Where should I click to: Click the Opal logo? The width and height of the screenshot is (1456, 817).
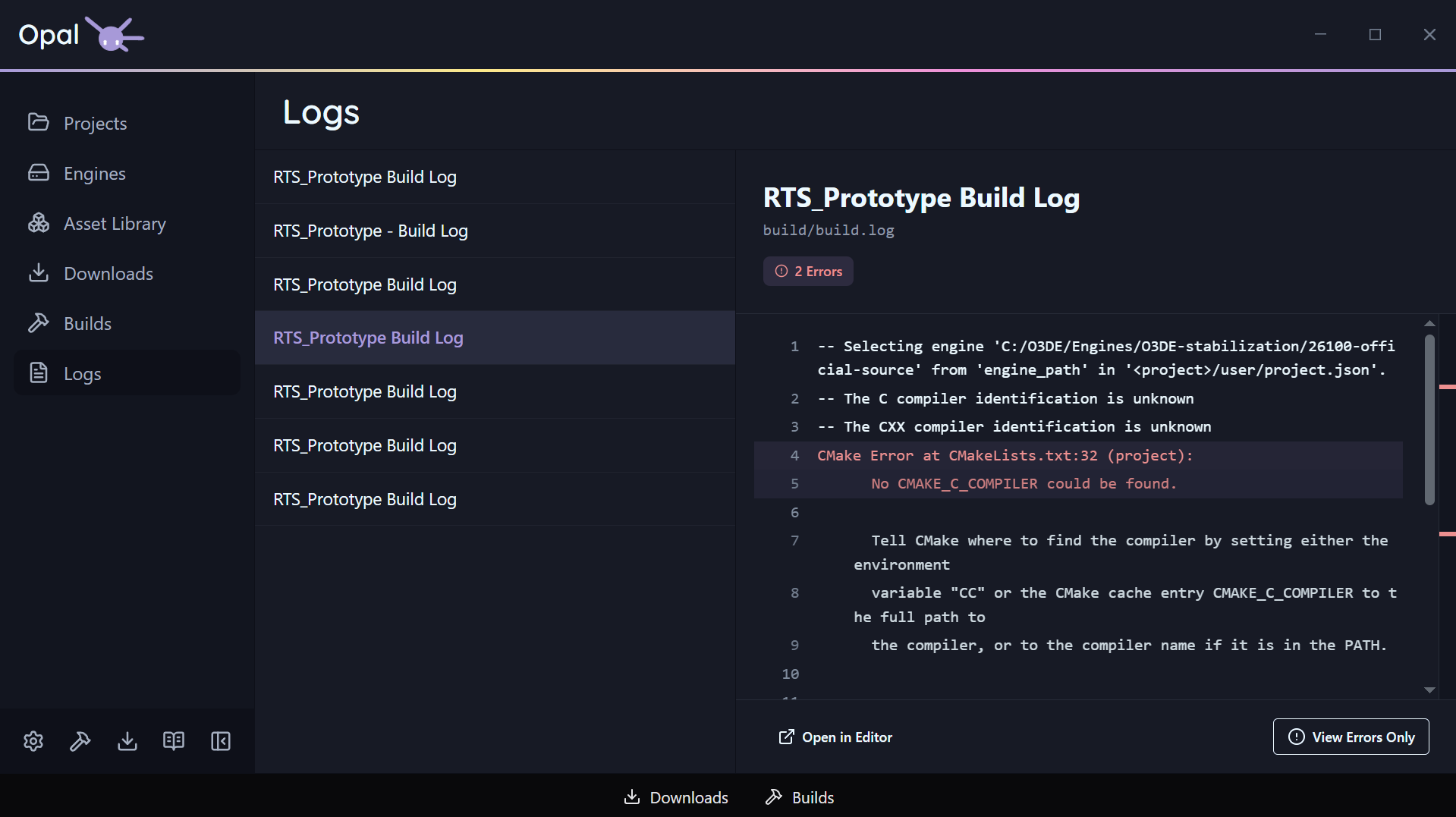pyautogui.click(x=81, y=34)
